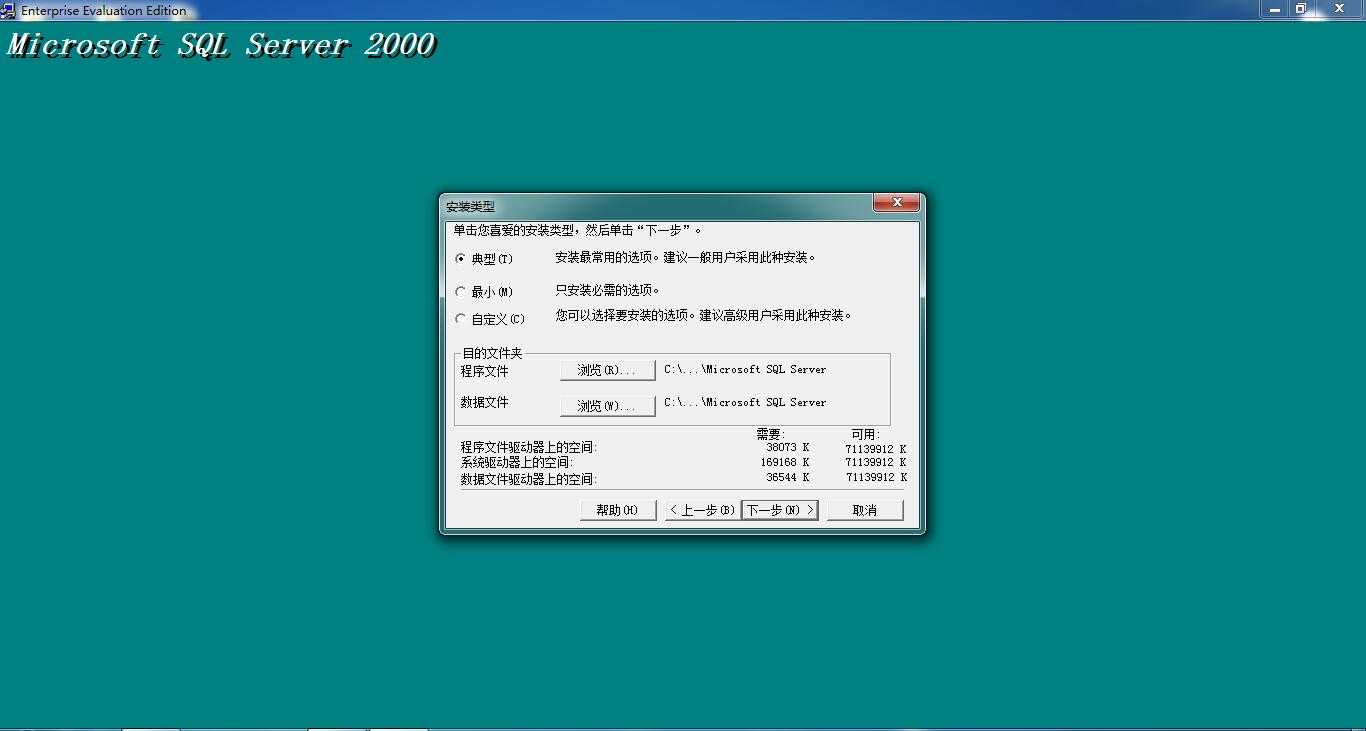Click the 安装类型 dialog title bar
Viewport: 1366px width, 731px height.
656,206
